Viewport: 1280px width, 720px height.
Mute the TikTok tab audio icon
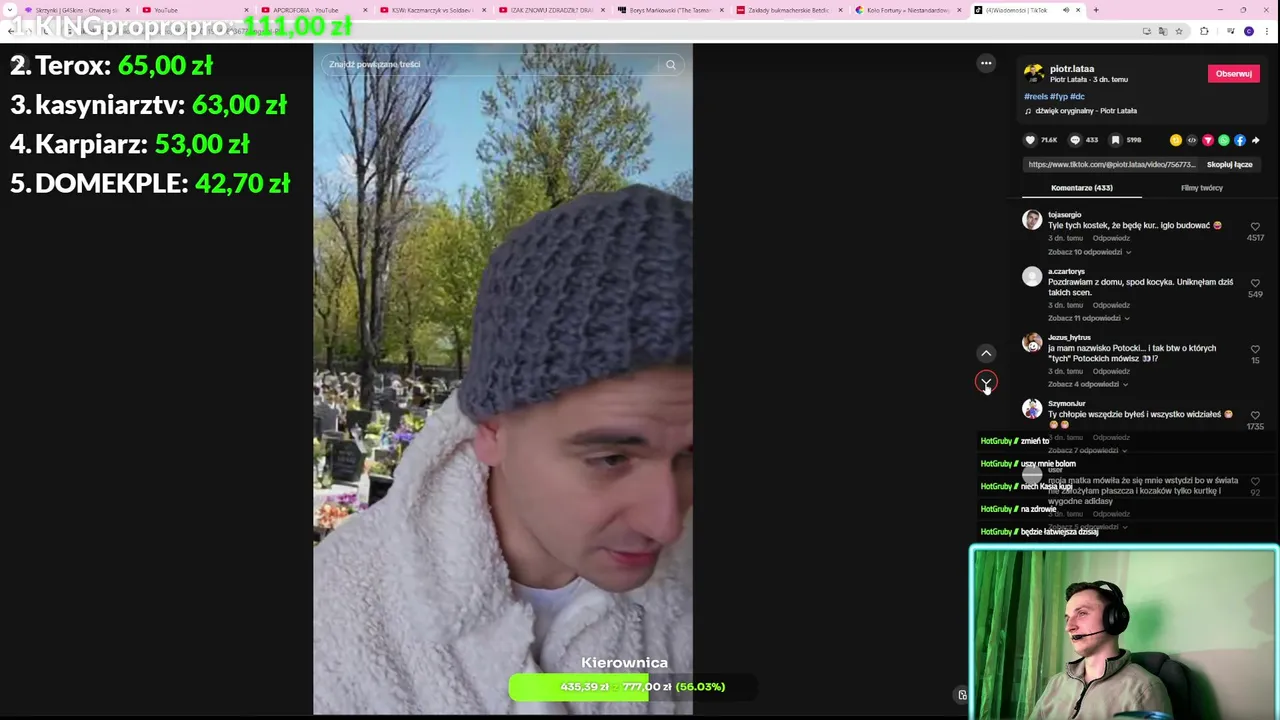pyautogui.click(x=1065, y=10)
